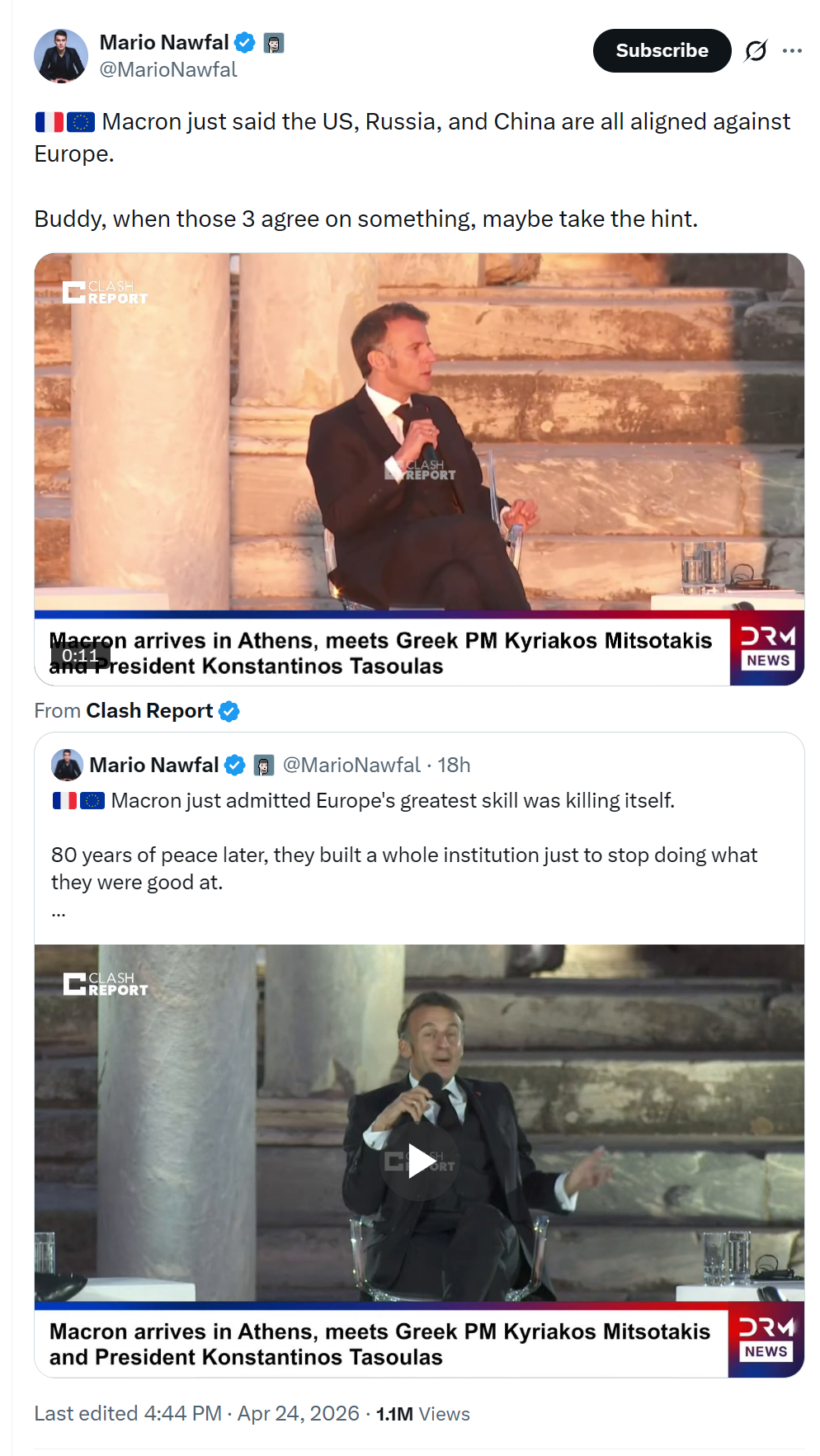Open Mario Nawfal's profile avatar
820x1456 pixels.
[x=60, y=56]
